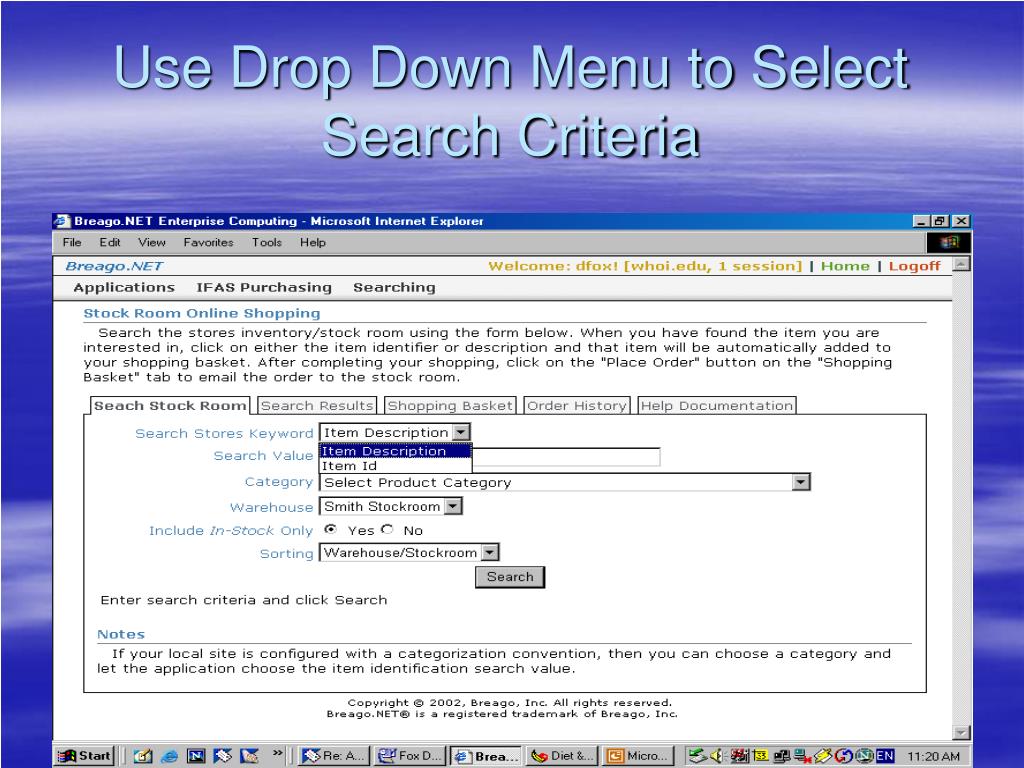Click the Search button
Image resolution: width=1024 pixels, height=768 pixels.
click(510, 577)
